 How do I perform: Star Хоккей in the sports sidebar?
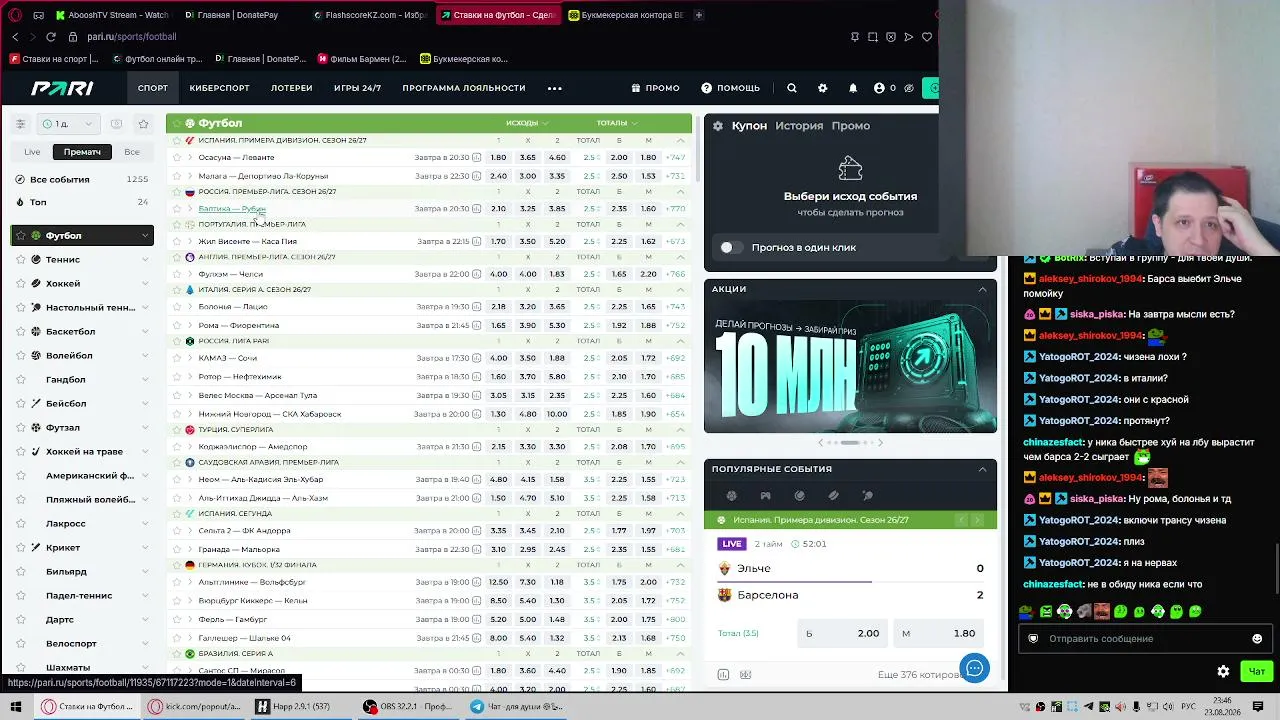coord(20,284)
